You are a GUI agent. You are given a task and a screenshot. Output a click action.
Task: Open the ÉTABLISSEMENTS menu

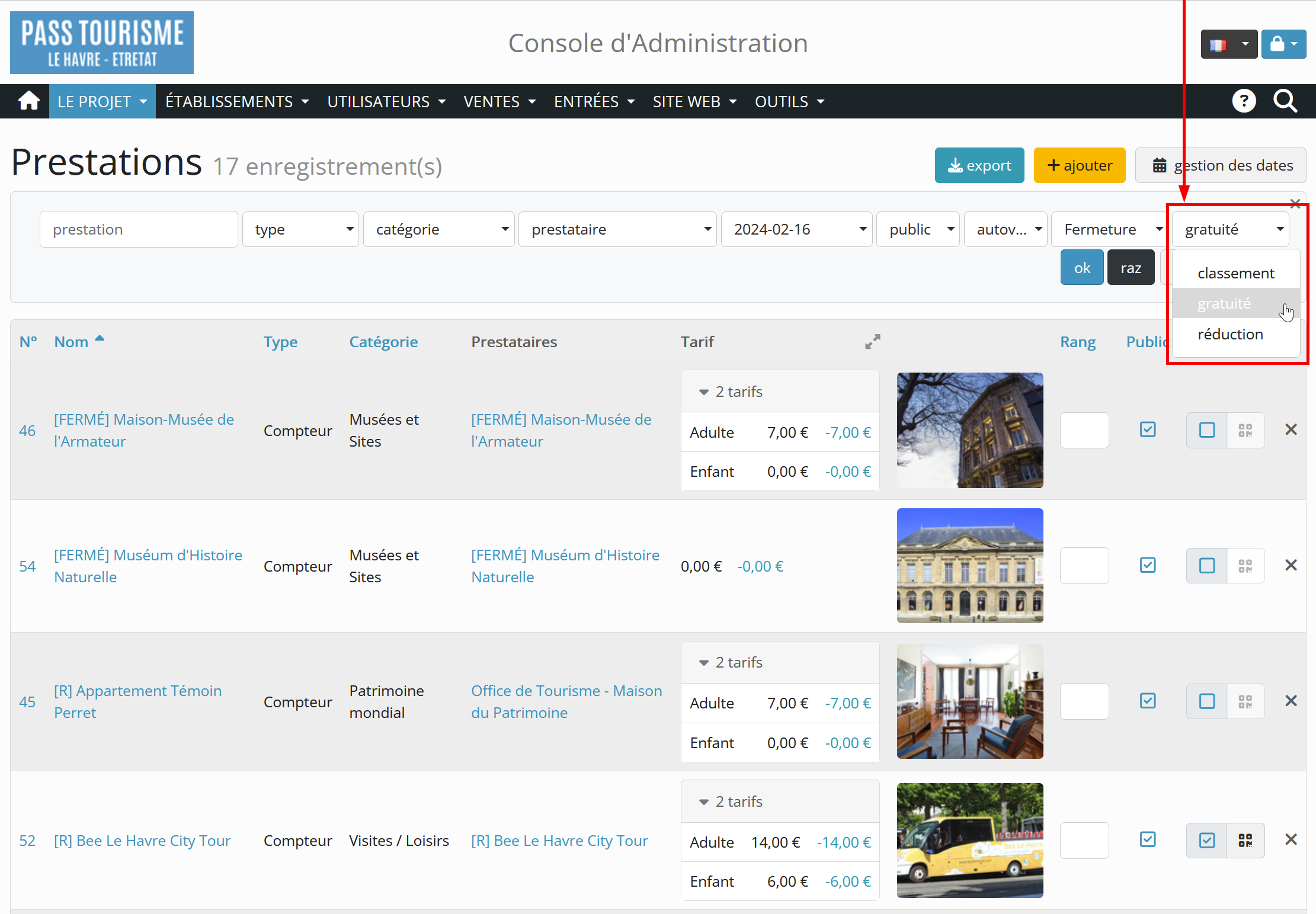pos(237,101)
